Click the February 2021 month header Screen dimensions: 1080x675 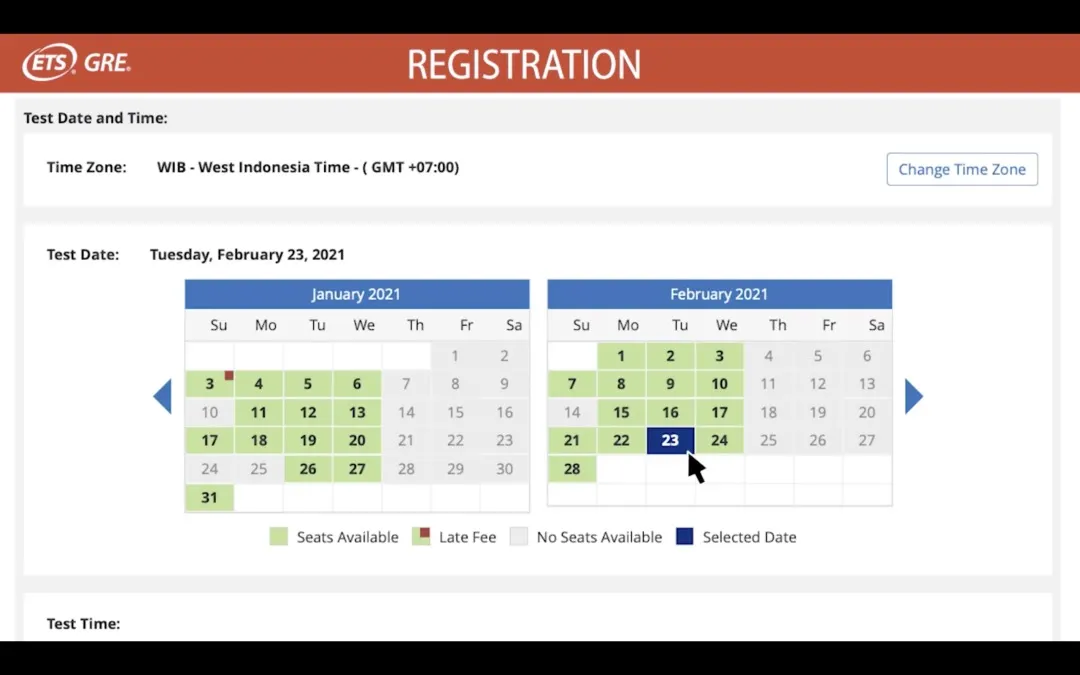[719, 294]
